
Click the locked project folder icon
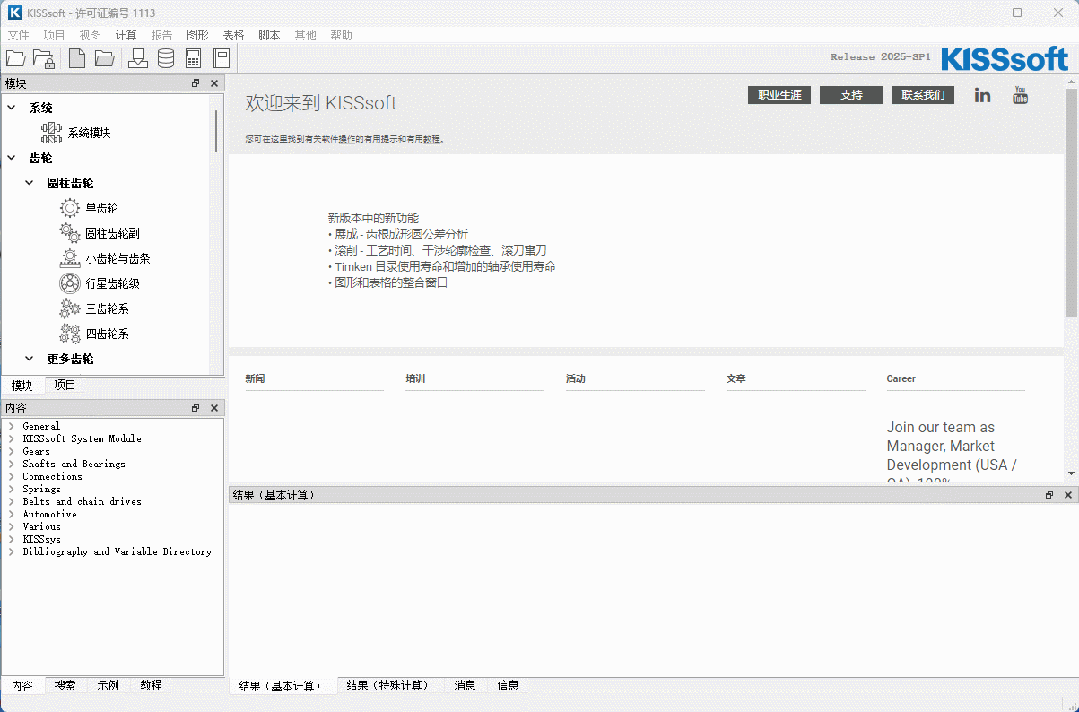[x=44, y=58]
